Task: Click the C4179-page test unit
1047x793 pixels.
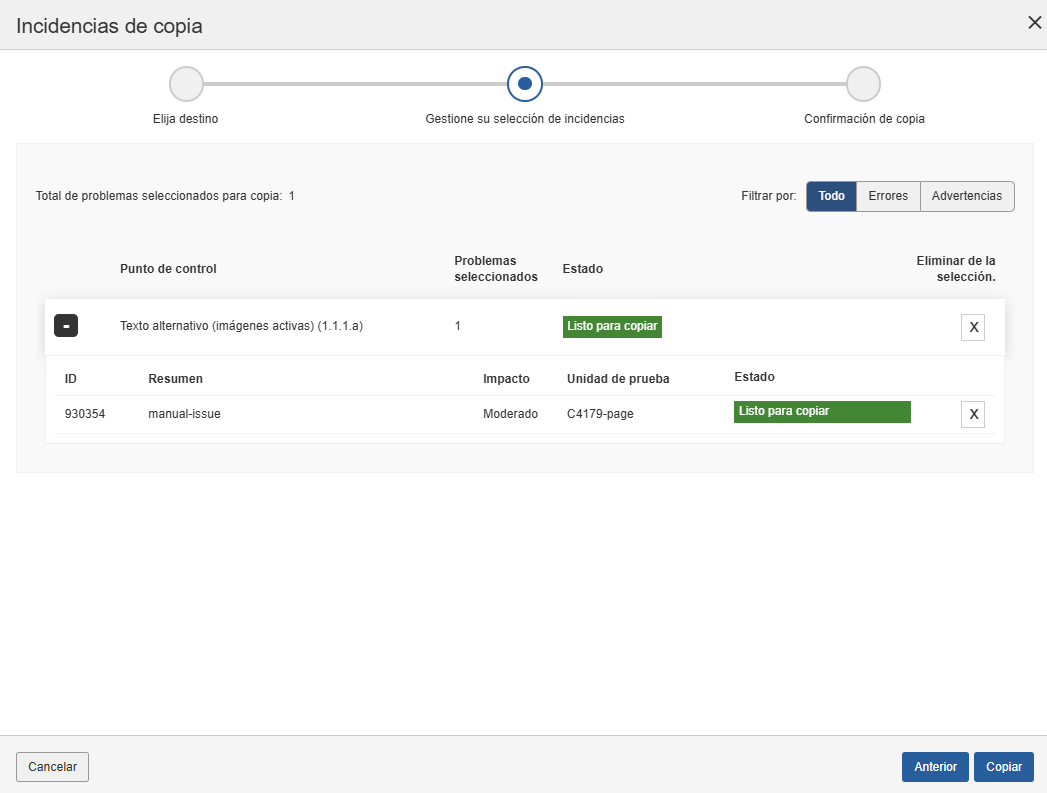Action: pyautogui.click(x=600, y=414)
